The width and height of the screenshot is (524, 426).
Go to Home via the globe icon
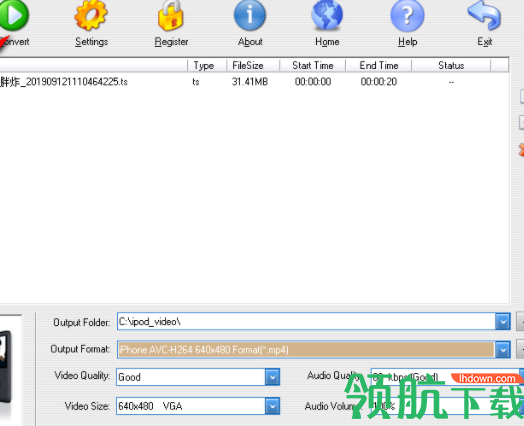click(327, 15)
